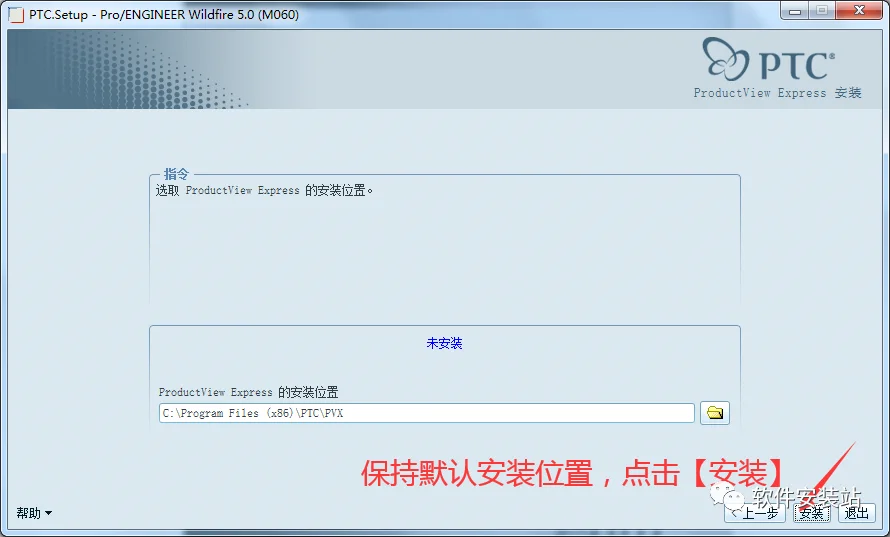Click the 指令 group heading
Image resolution: width=890 pixels, height=537 pixels.
[x=176, y=174]
